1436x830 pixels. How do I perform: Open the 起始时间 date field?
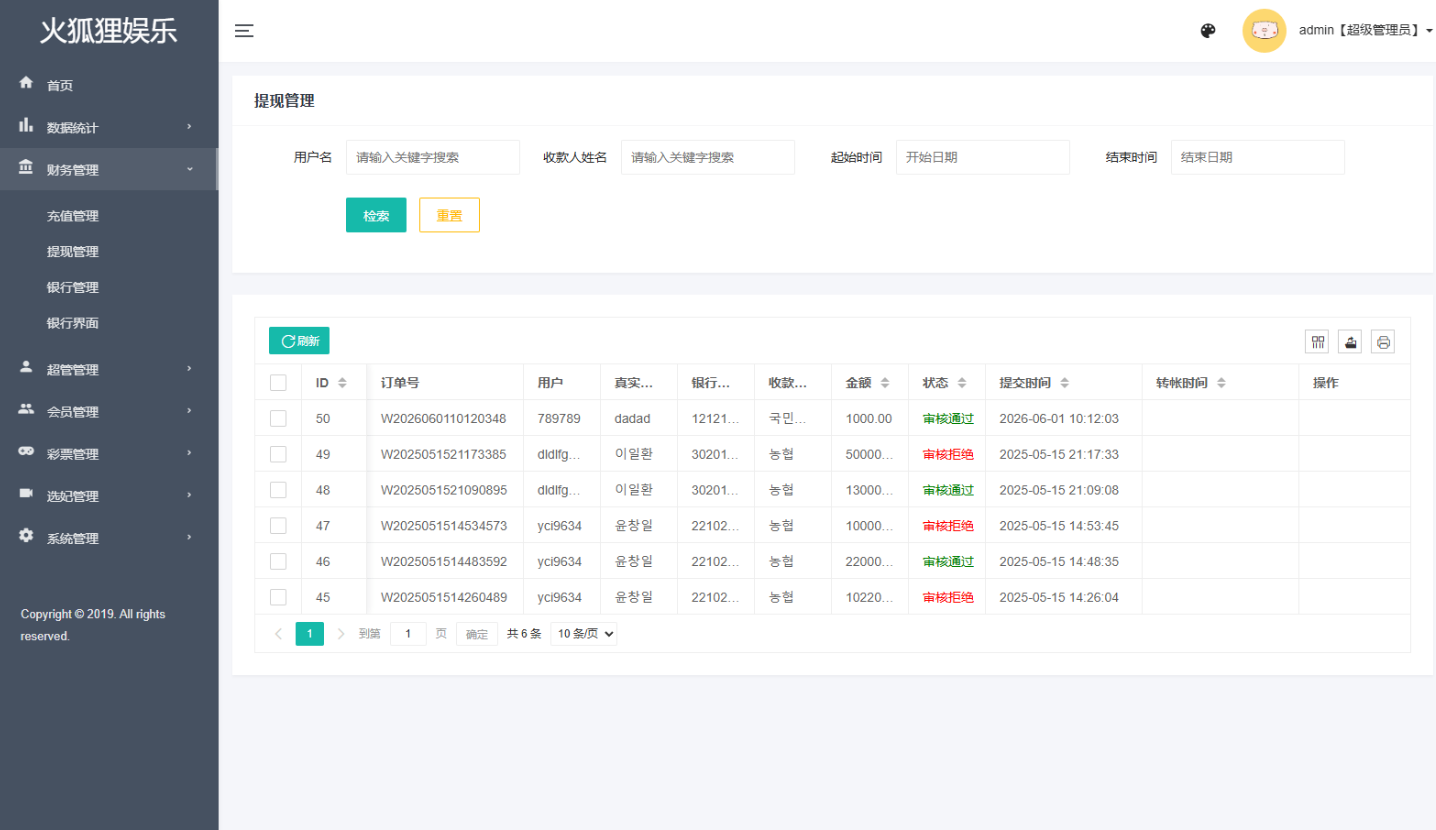(983, 157)
